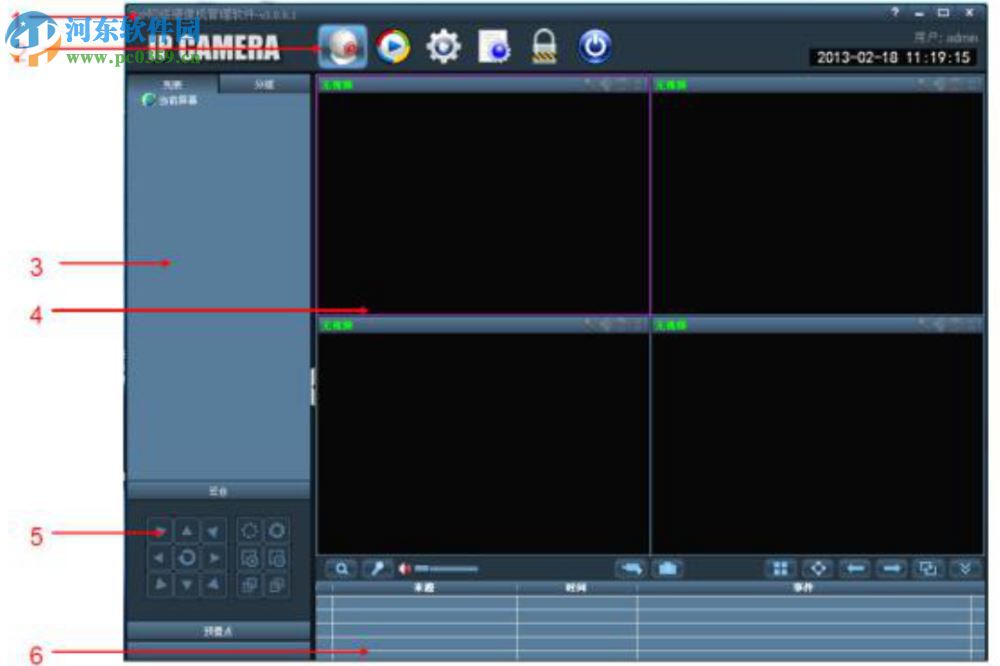Click the second aperture ring icon in PTZ panel
Viewport: 1000px width, 666px height.
(x=277, y=531)
